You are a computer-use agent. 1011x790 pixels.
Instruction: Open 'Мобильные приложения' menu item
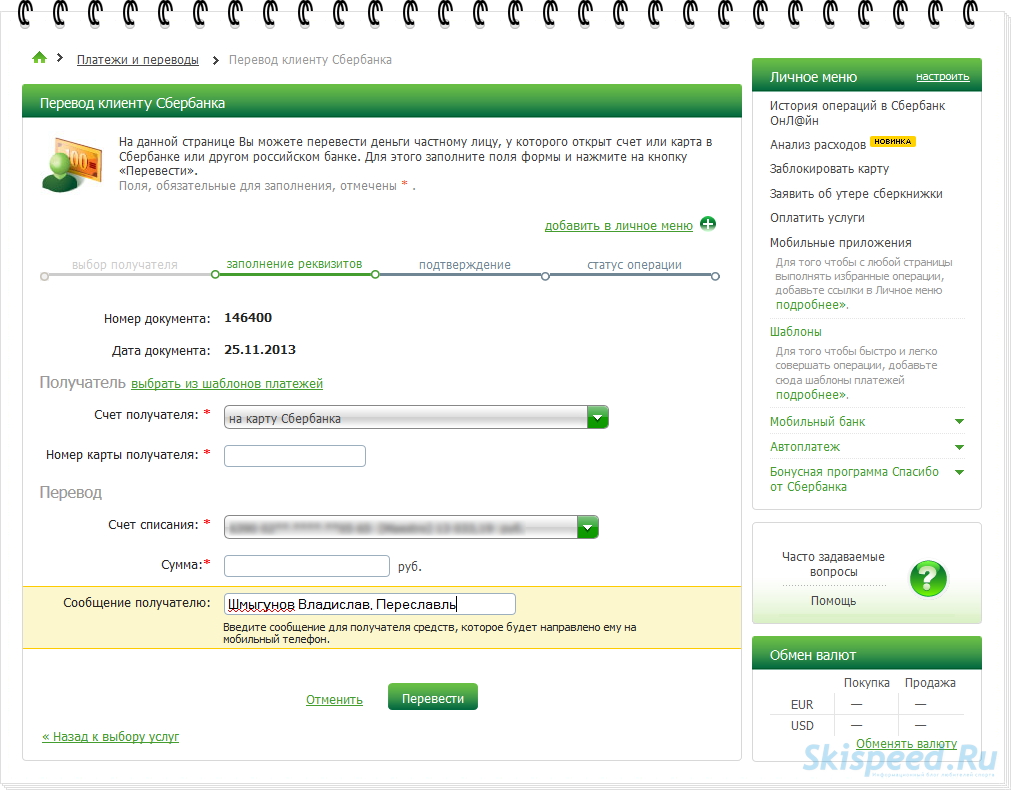pos(841,242)
